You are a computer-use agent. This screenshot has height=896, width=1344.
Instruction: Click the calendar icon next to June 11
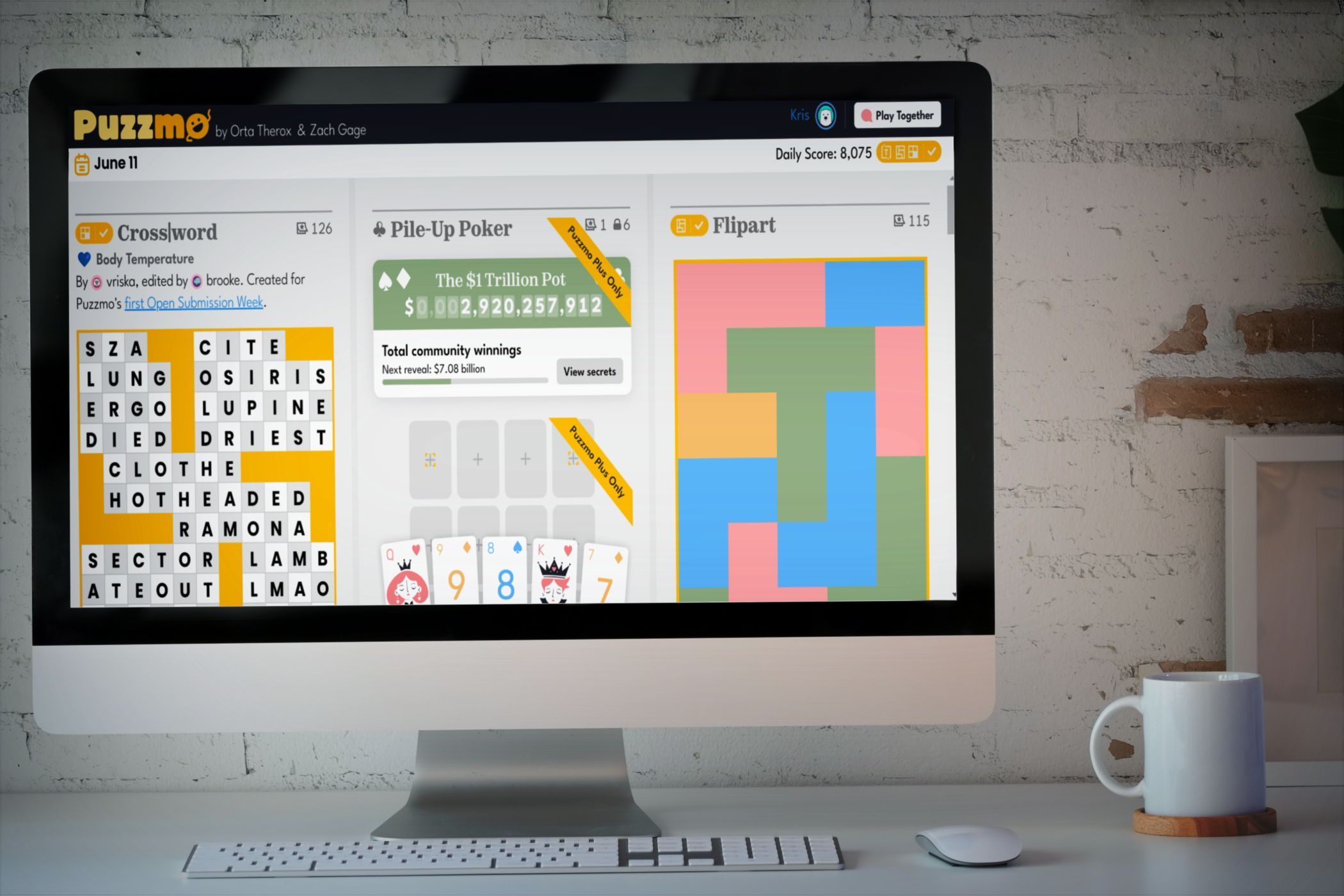pos(82,157)
